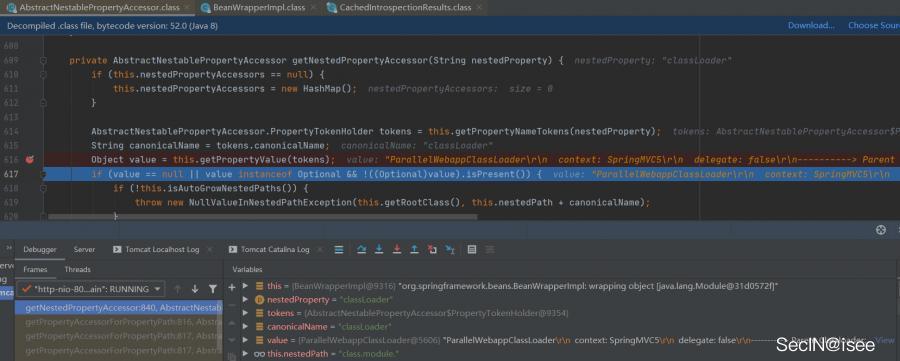
Task: Click the "class.module." nestedPath value
Action: [368, 354]
